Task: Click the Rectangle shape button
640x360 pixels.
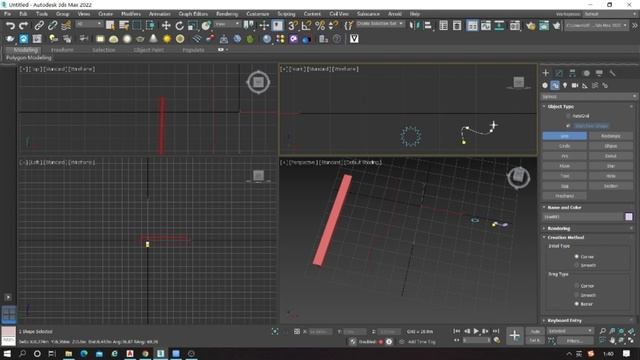Action: [x=611, y=136]
